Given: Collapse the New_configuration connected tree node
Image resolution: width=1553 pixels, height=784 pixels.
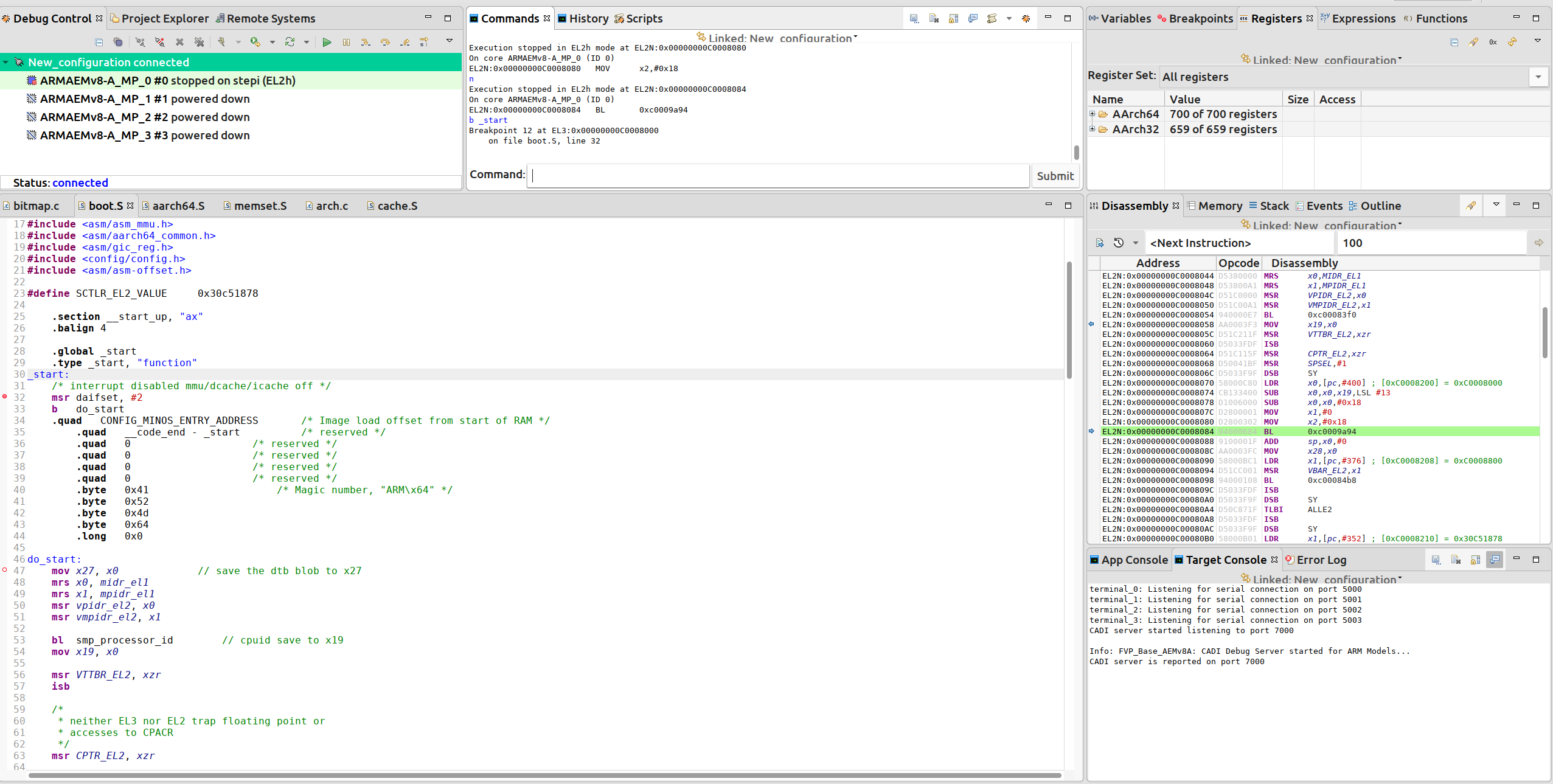Looking at the screenshot, I should (x=5, y=61).
